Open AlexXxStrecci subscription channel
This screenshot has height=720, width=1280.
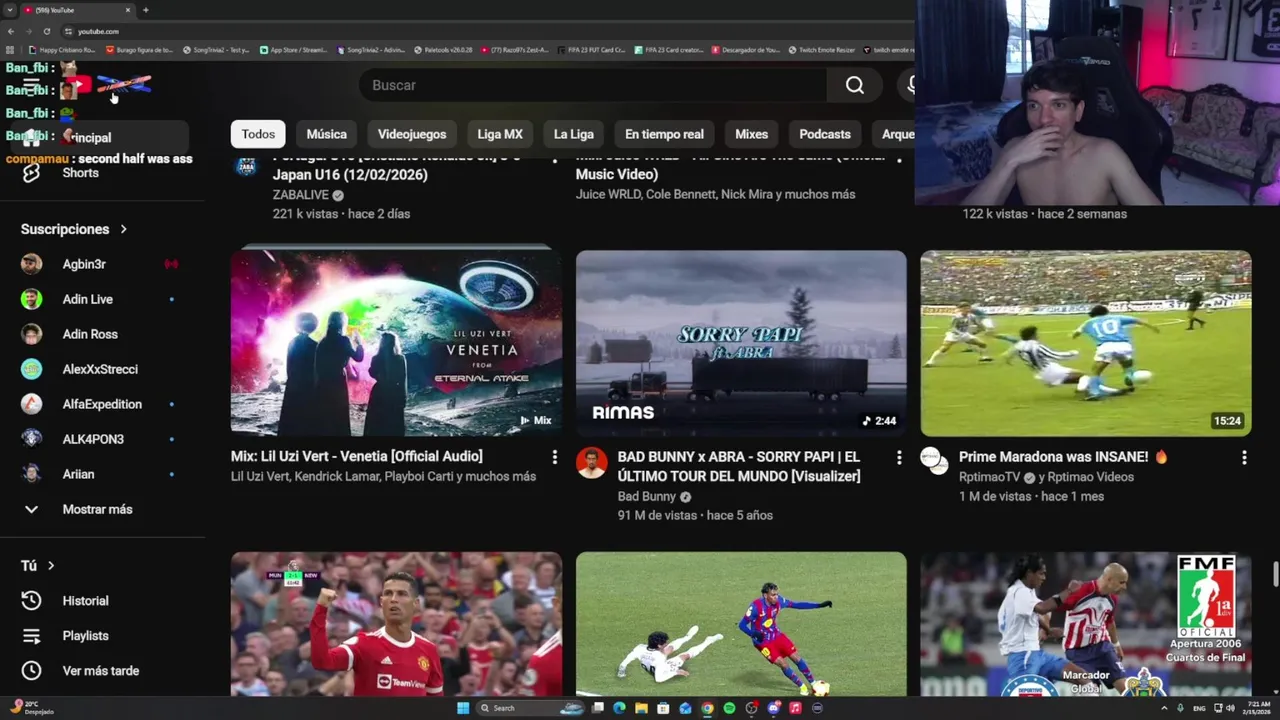point(100,369)
